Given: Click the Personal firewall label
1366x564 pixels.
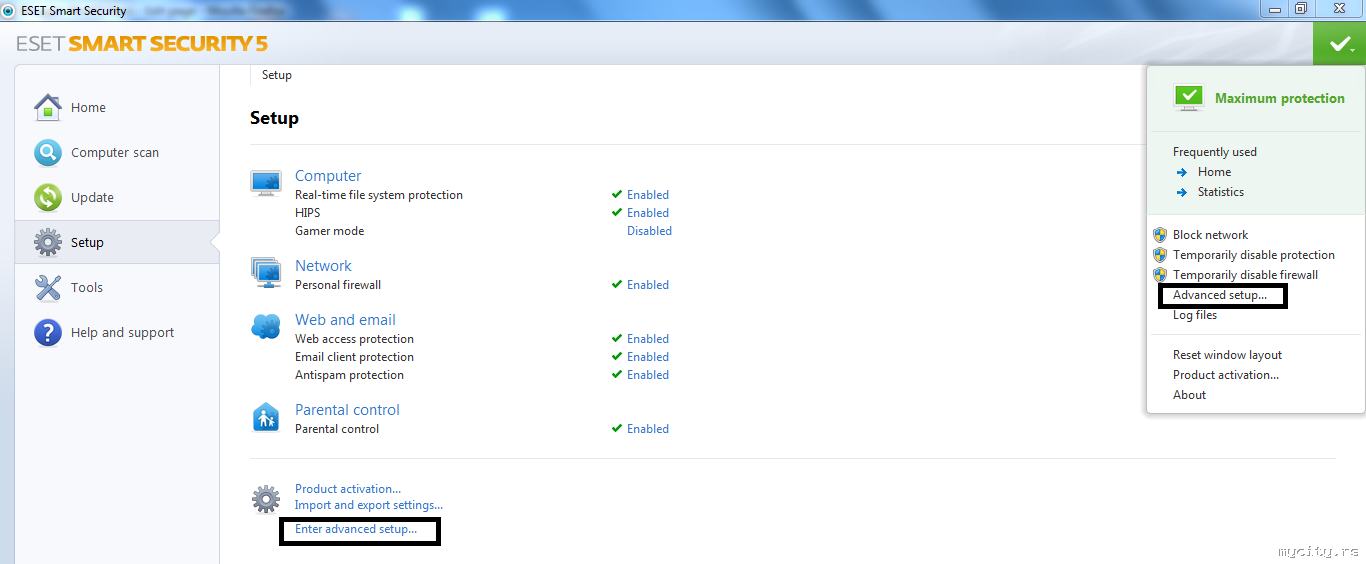Looking at the screenshot, I should (338, 285).
